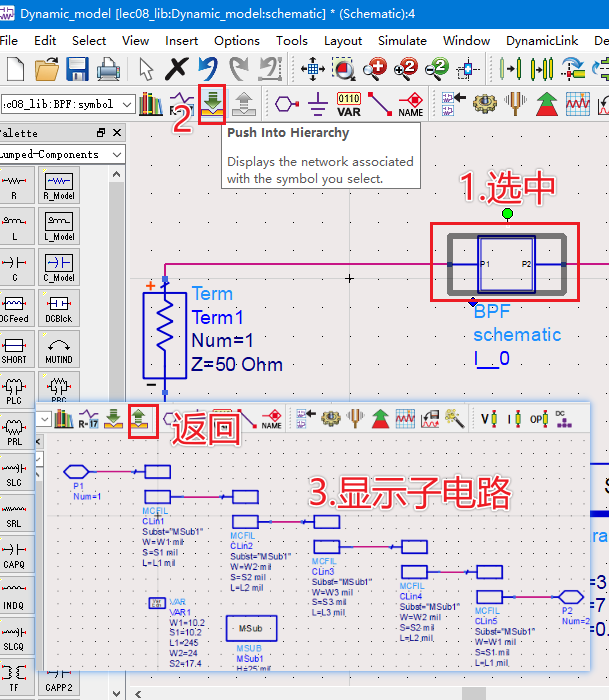Delete the selection with the black X icon
Screen dimensions: 609x700
(177, 69)
